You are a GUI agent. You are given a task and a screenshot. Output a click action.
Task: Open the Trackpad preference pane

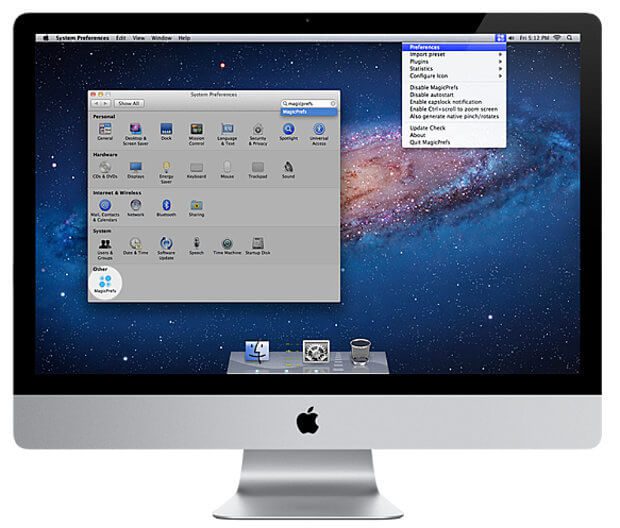coord(258,170)
